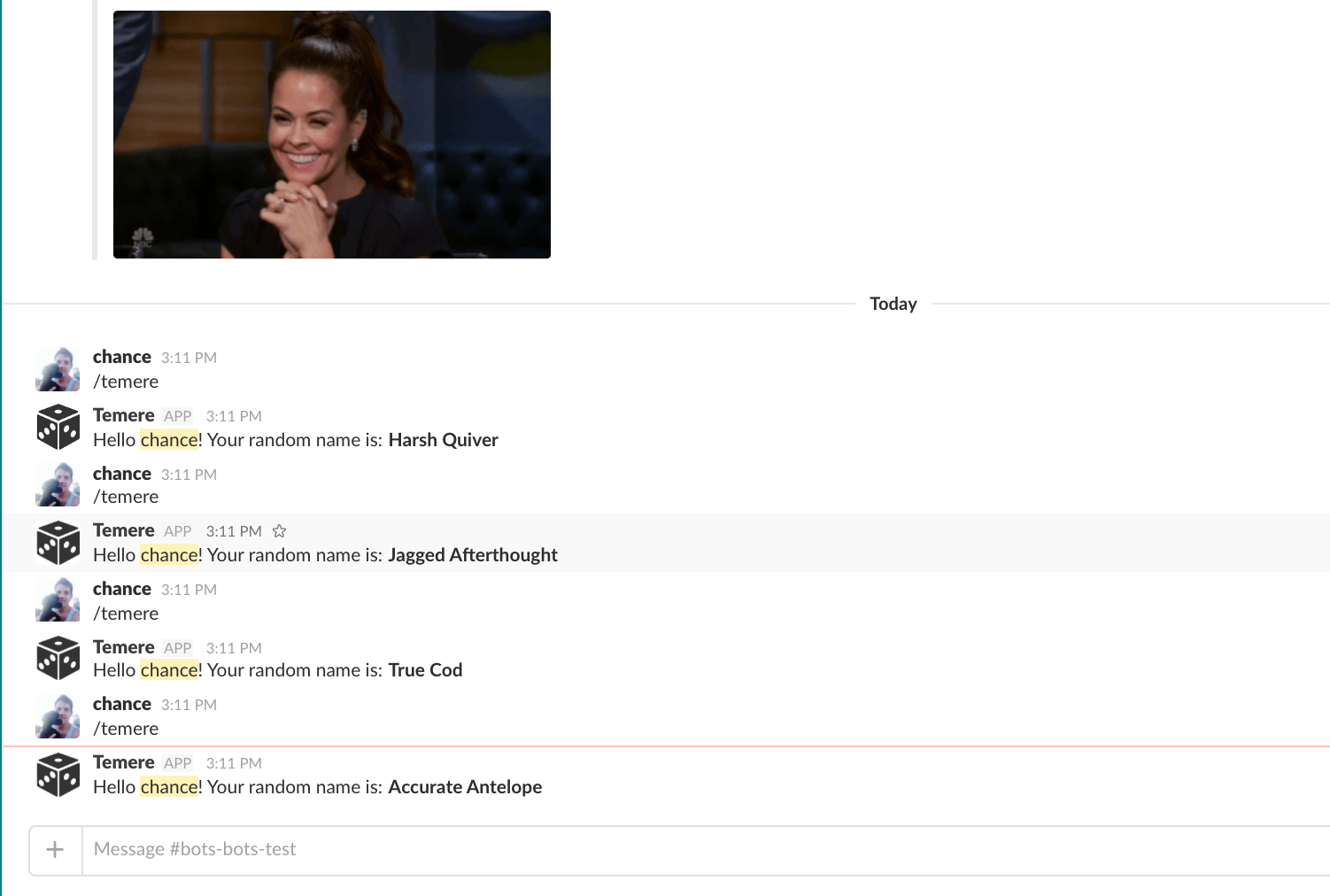
Task: Click the text 'Accurate Antelope'
Action: tap(465, 787)
